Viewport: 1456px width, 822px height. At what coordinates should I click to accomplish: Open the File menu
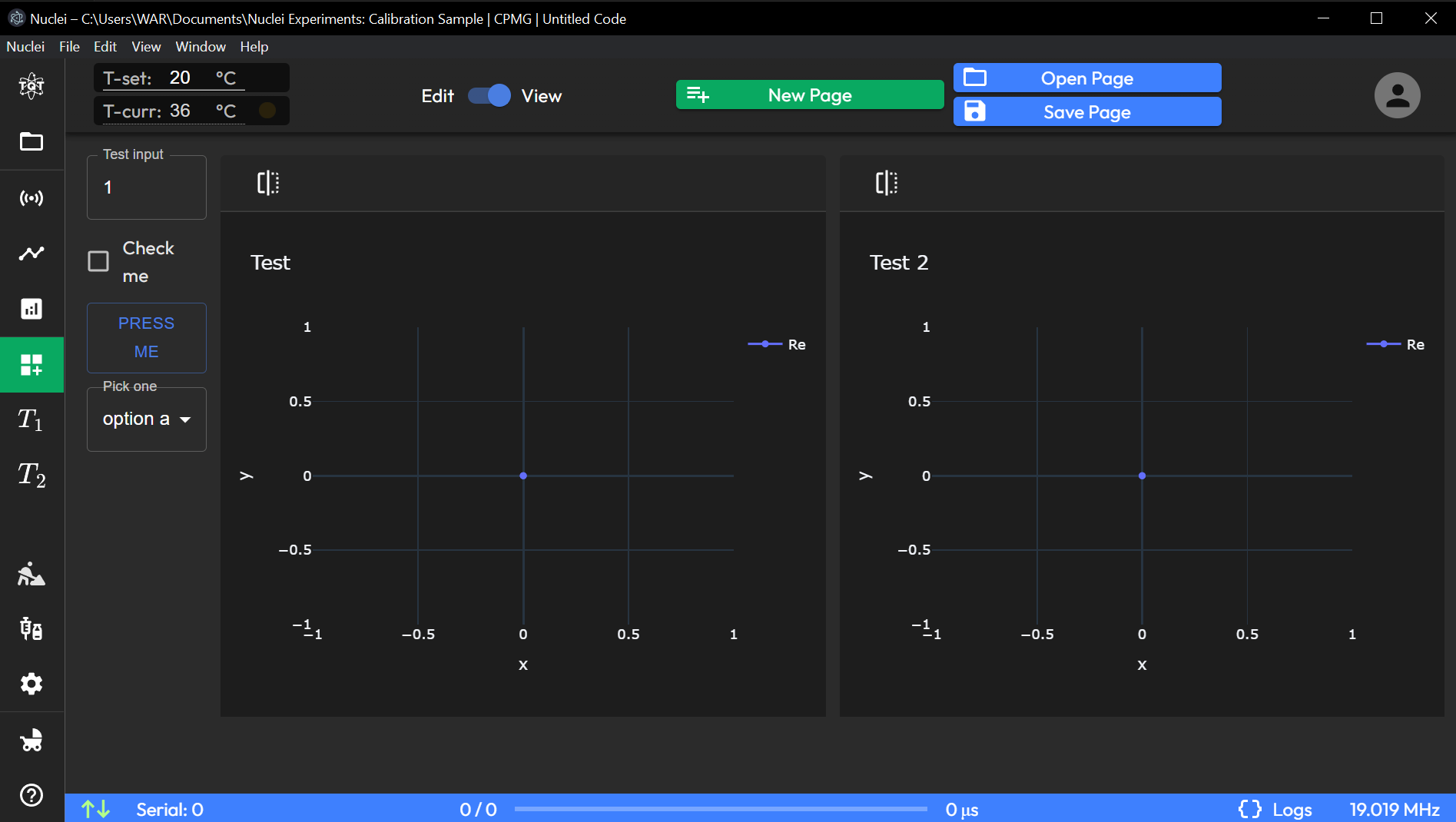(x=69, y=47)
